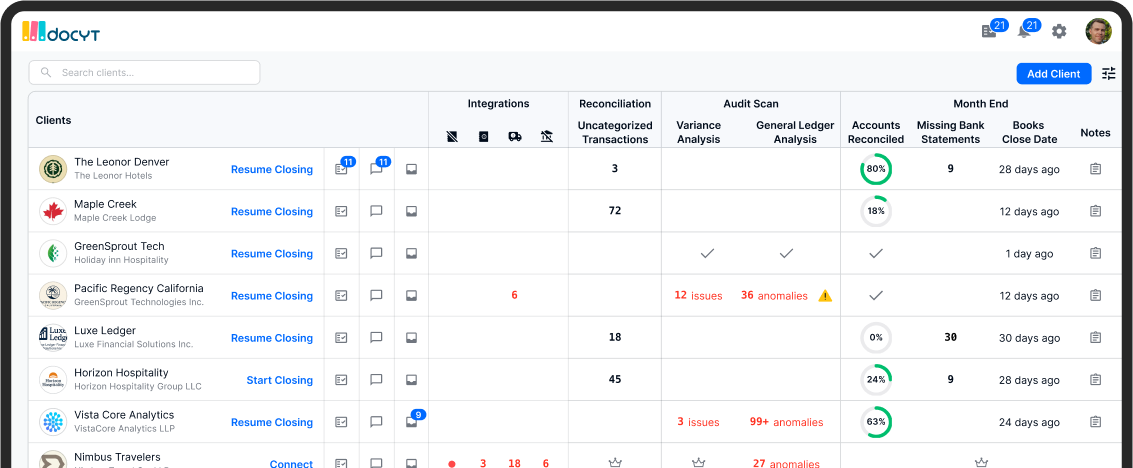This screenshot has width=1133, height=468.
Task: Click the Add Client button
Action: (1054, 74)
